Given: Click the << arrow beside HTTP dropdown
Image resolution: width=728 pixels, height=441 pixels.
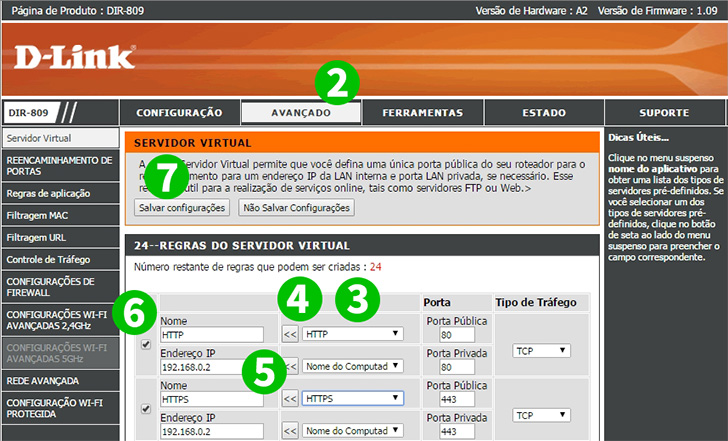Looking at the screenshot, I should (290, 334).
